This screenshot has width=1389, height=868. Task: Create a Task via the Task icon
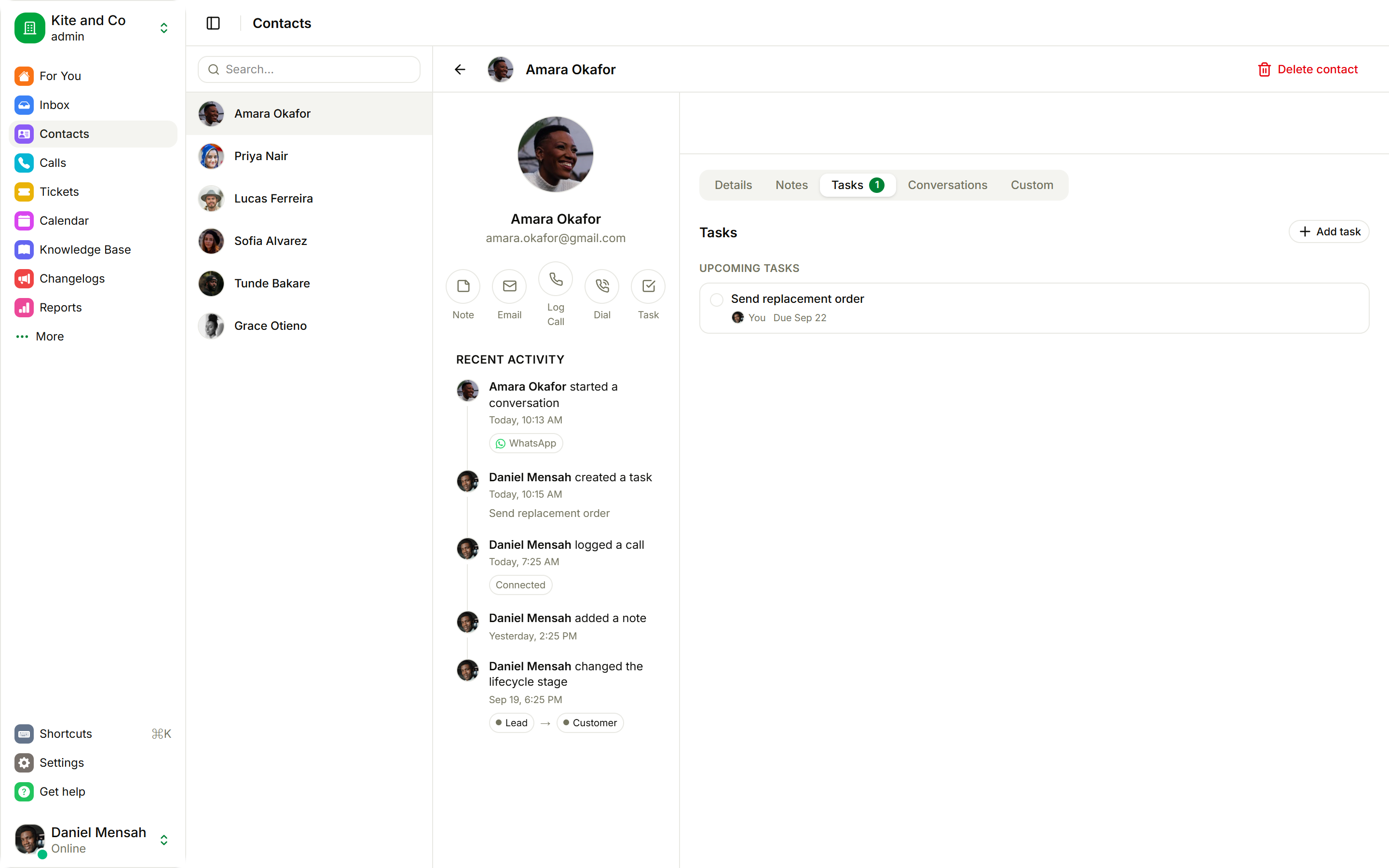click(x=649, y=286)
